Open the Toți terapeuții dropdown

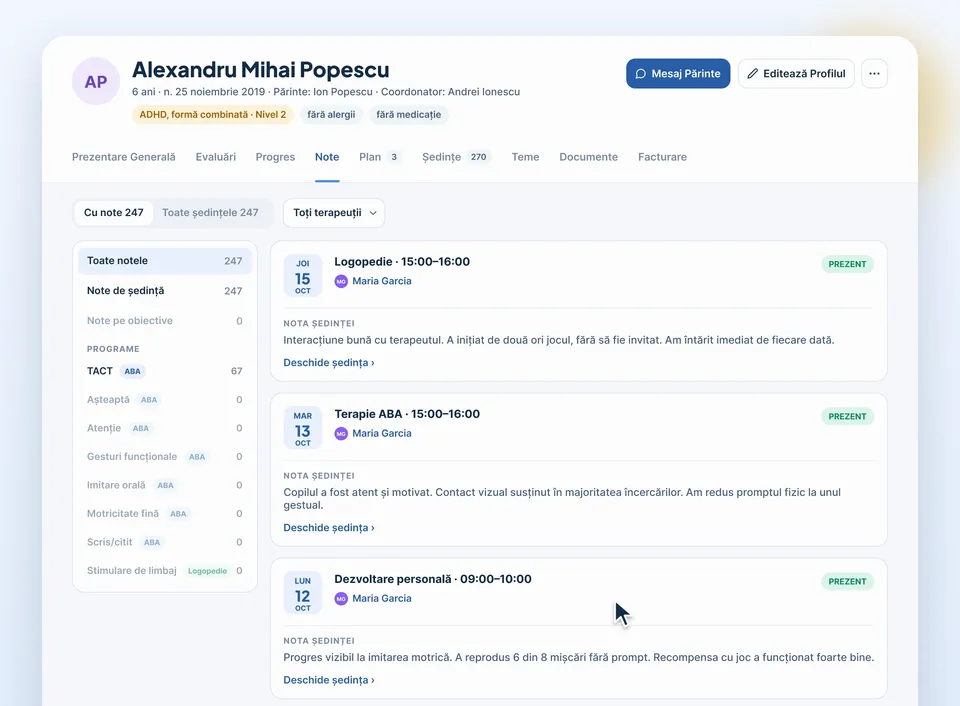coord(334,212)
